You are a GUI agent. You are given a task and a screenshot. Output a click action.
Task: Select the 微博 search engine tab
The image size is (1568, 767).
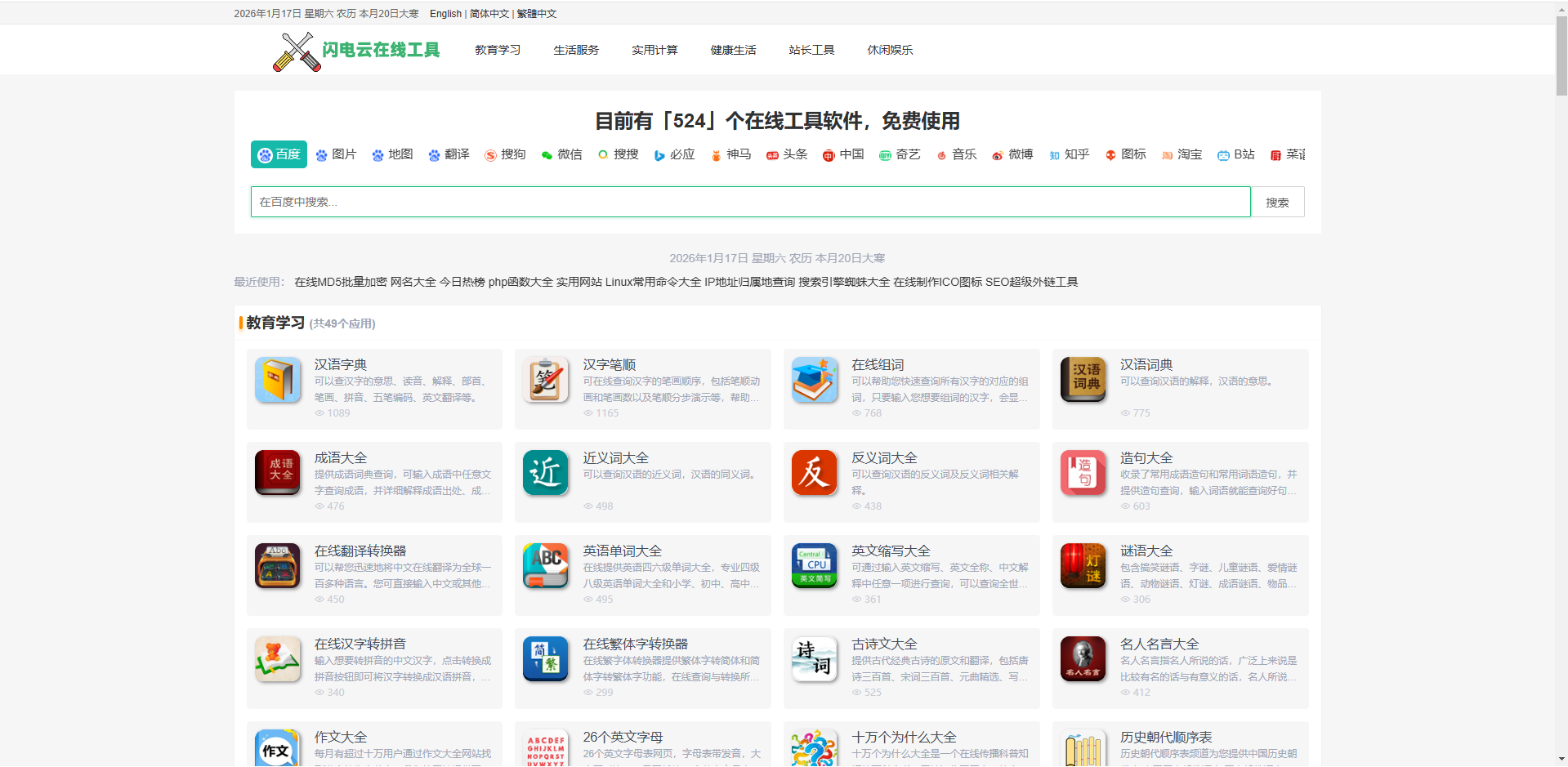pos(1012,154)
